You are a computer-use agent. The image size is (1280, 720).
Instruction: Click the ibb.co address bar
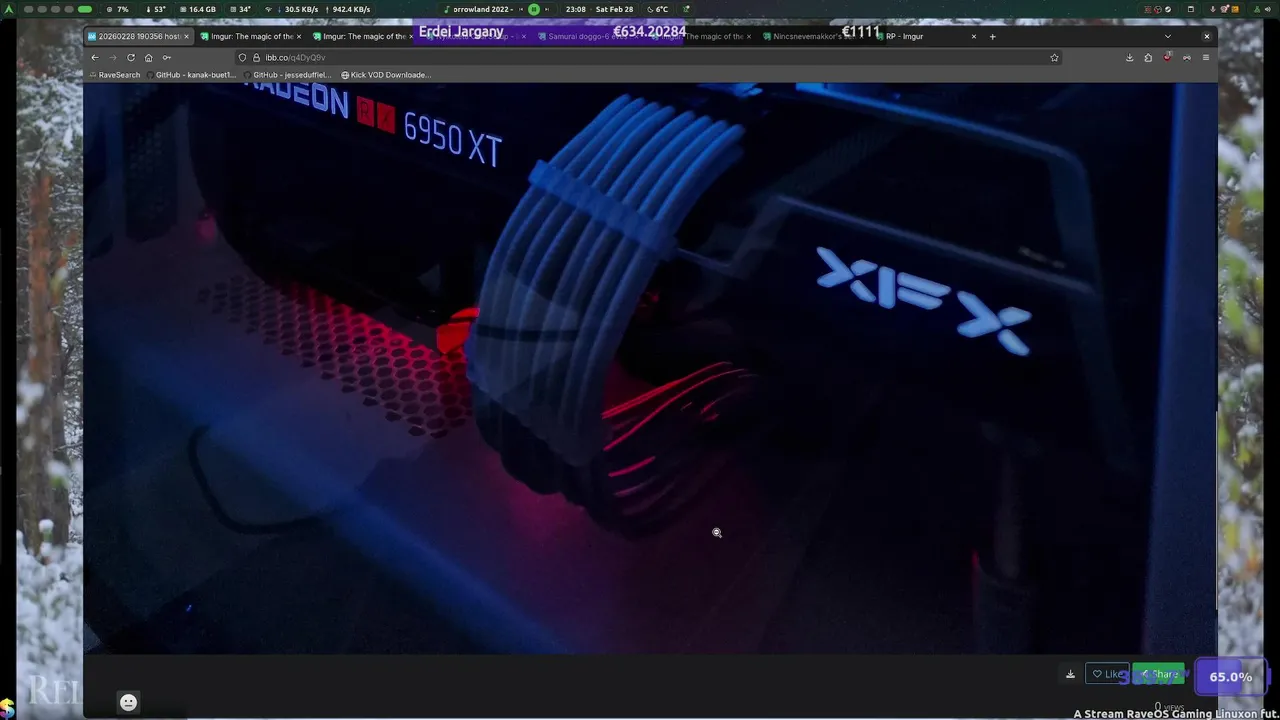point(650,58)
